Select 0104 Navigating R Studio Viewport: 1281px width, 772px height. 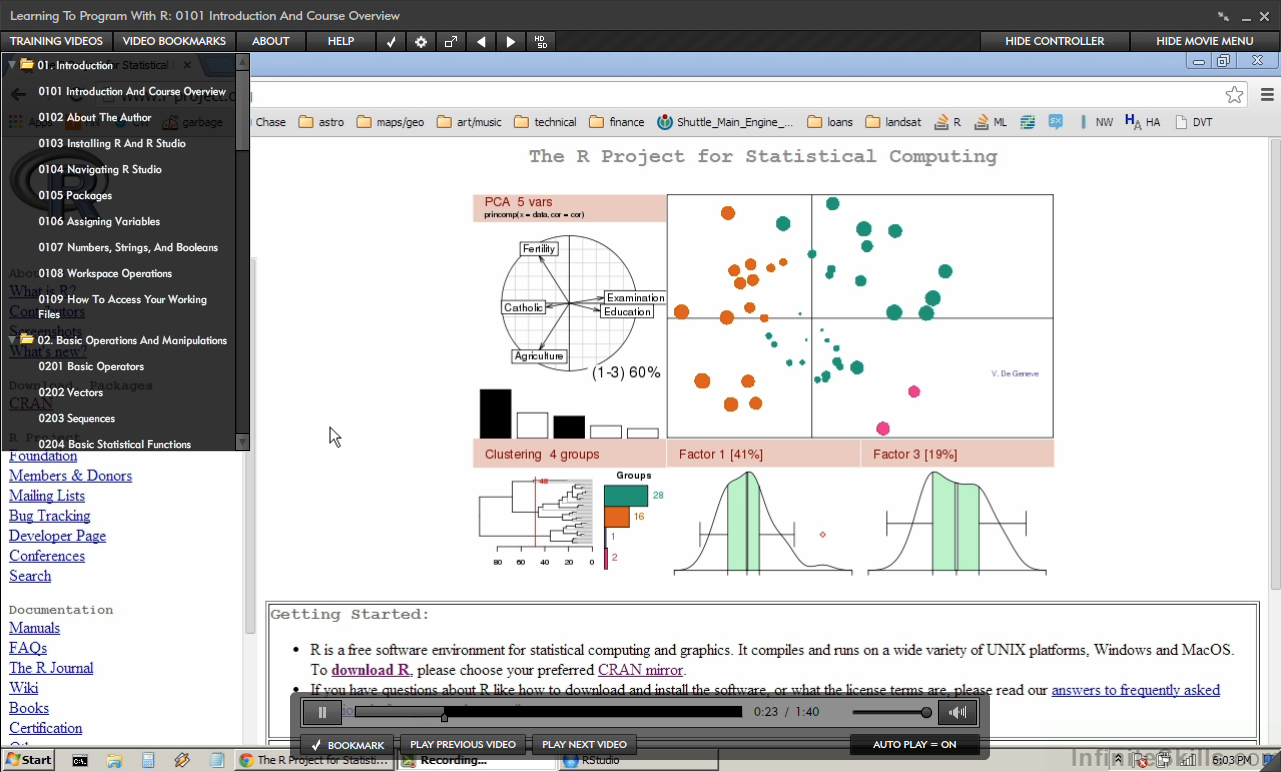[100, 169]
